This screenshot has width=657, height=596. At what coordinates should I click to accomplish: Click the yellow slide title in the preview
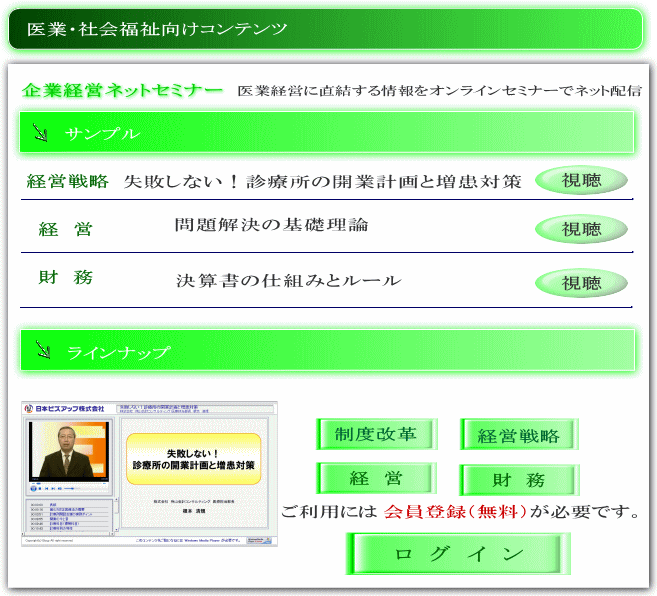tap(194, 458)
